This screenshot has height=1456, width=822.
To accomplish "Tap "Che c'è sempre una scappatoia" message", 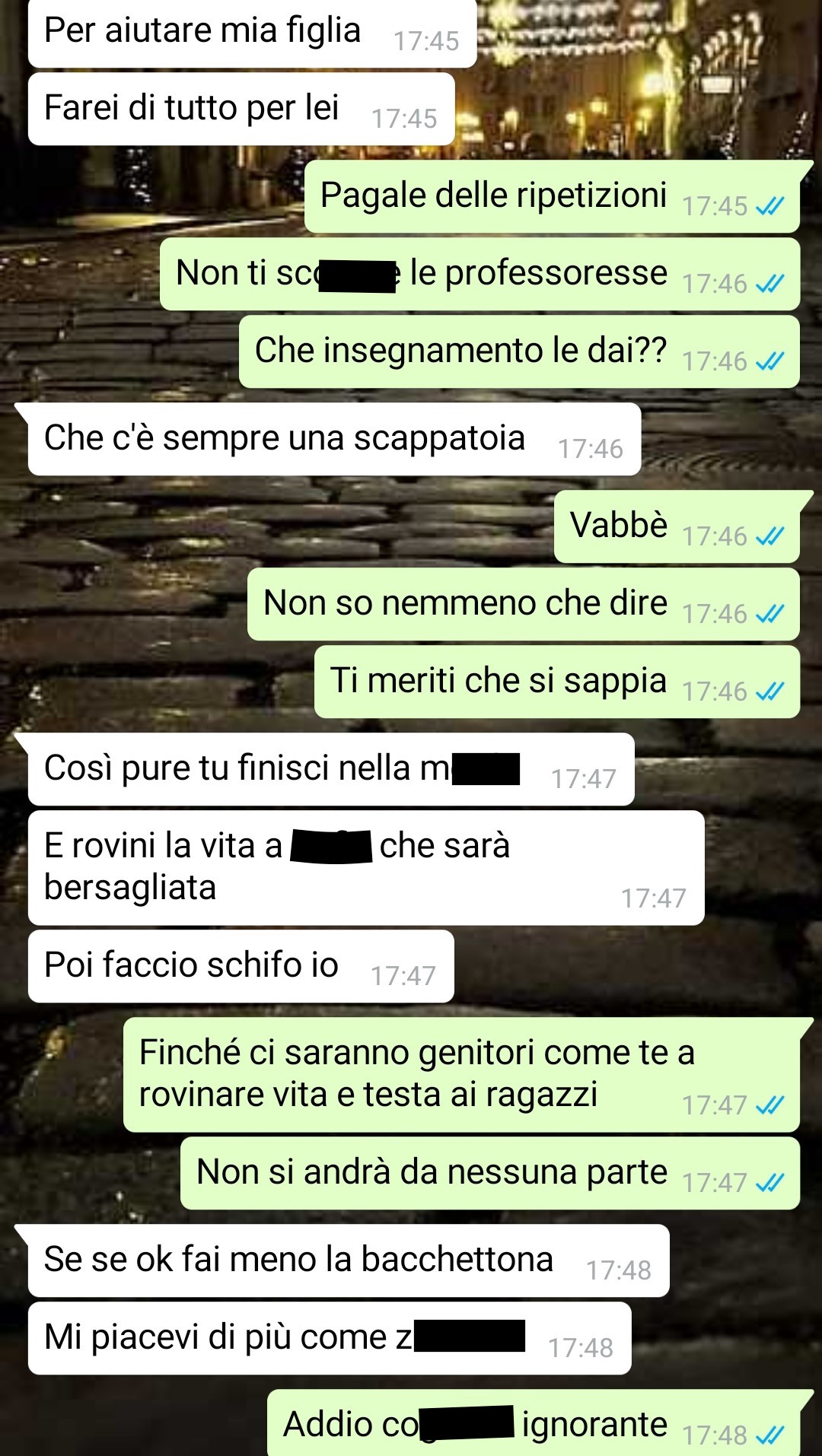I will [x=334, y=439].
